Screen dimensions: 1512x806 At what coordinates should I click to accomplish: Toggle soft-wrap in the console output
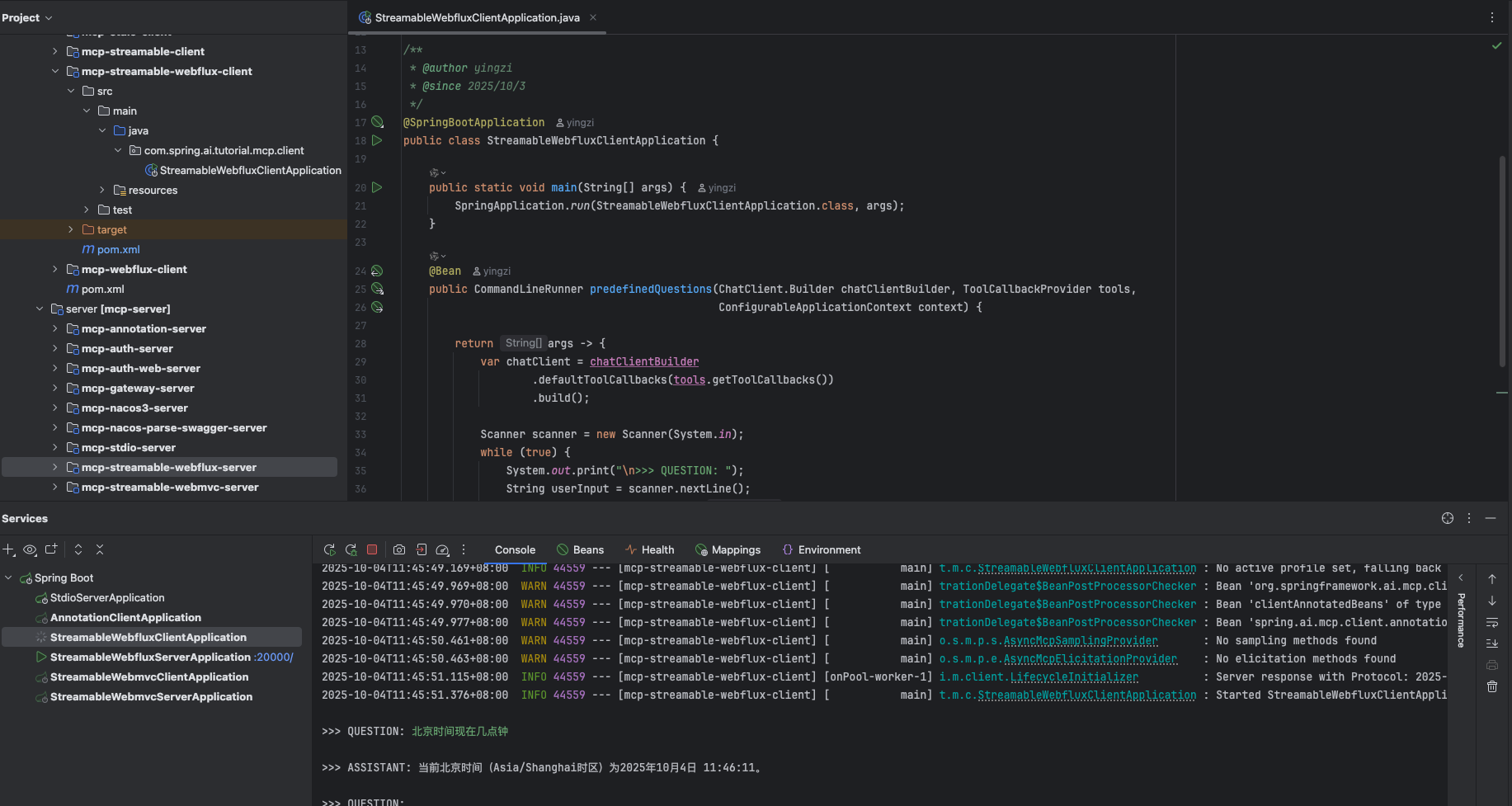click(1491, 622)
